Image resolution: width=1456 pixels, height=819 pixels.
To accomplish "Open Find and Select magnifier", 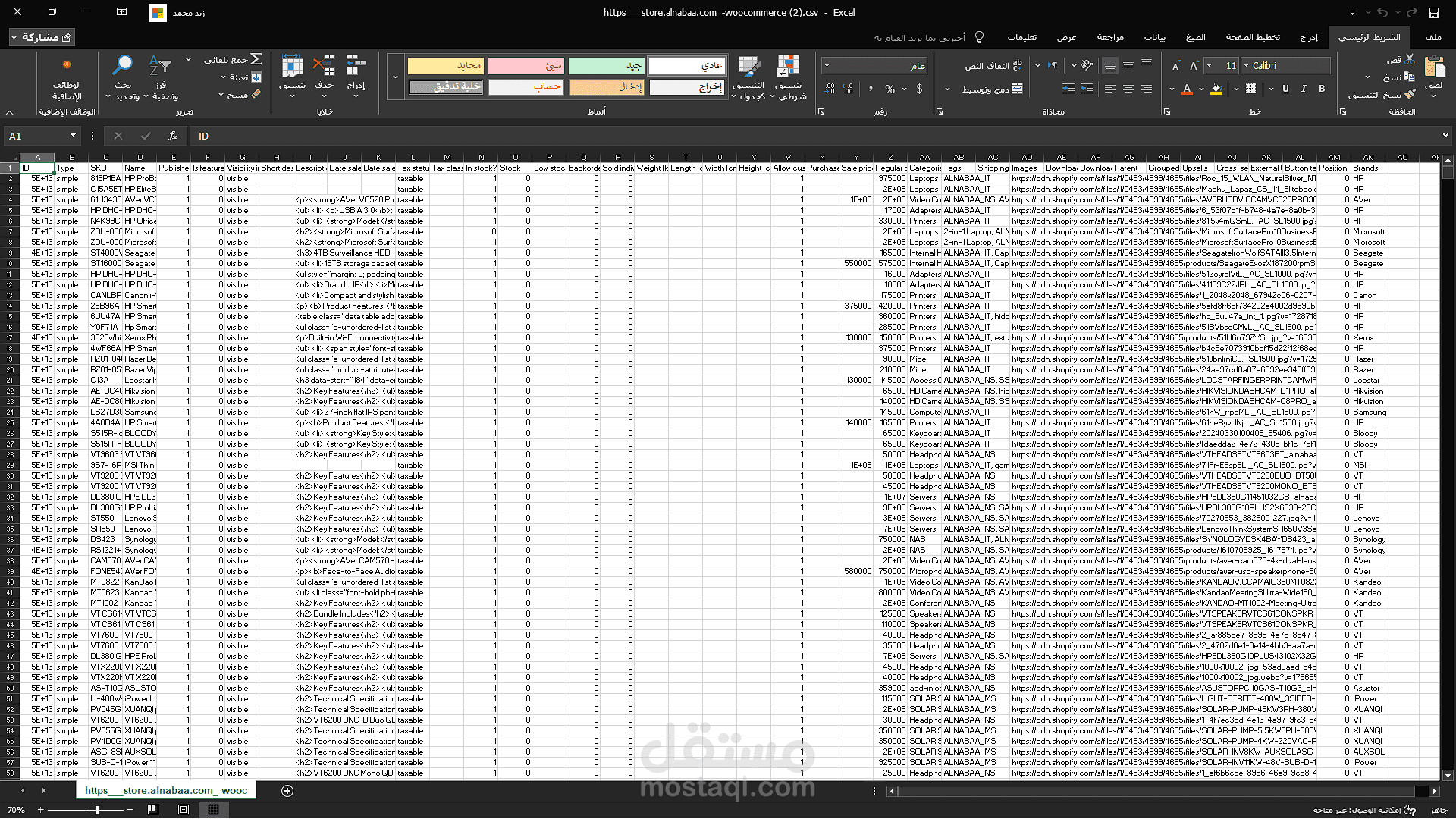I will point(123,78).
